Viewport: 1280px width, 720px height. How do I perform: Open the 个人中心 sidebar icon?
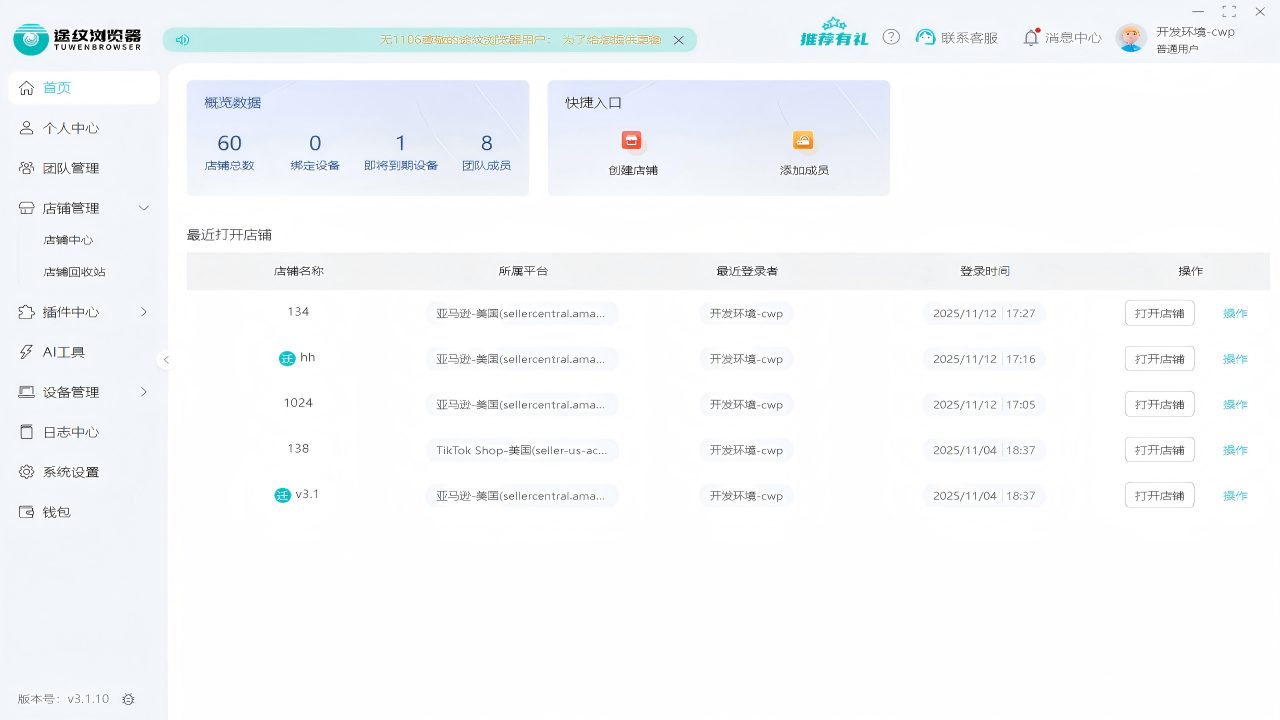coord(27,128)
